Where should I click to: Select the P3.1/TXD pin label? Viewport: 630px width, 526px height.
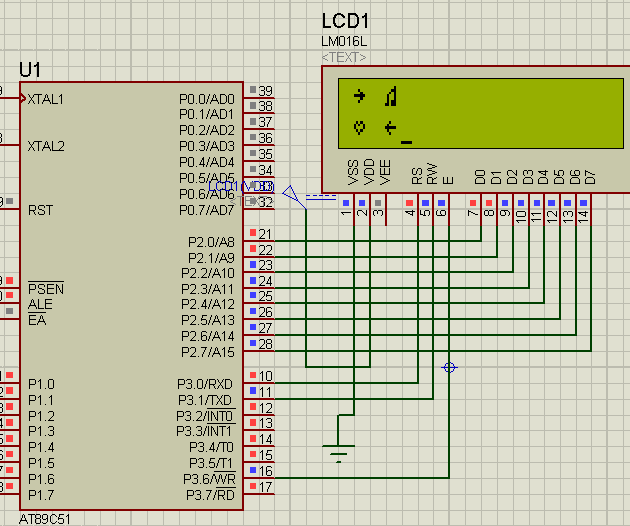(205, 400)
